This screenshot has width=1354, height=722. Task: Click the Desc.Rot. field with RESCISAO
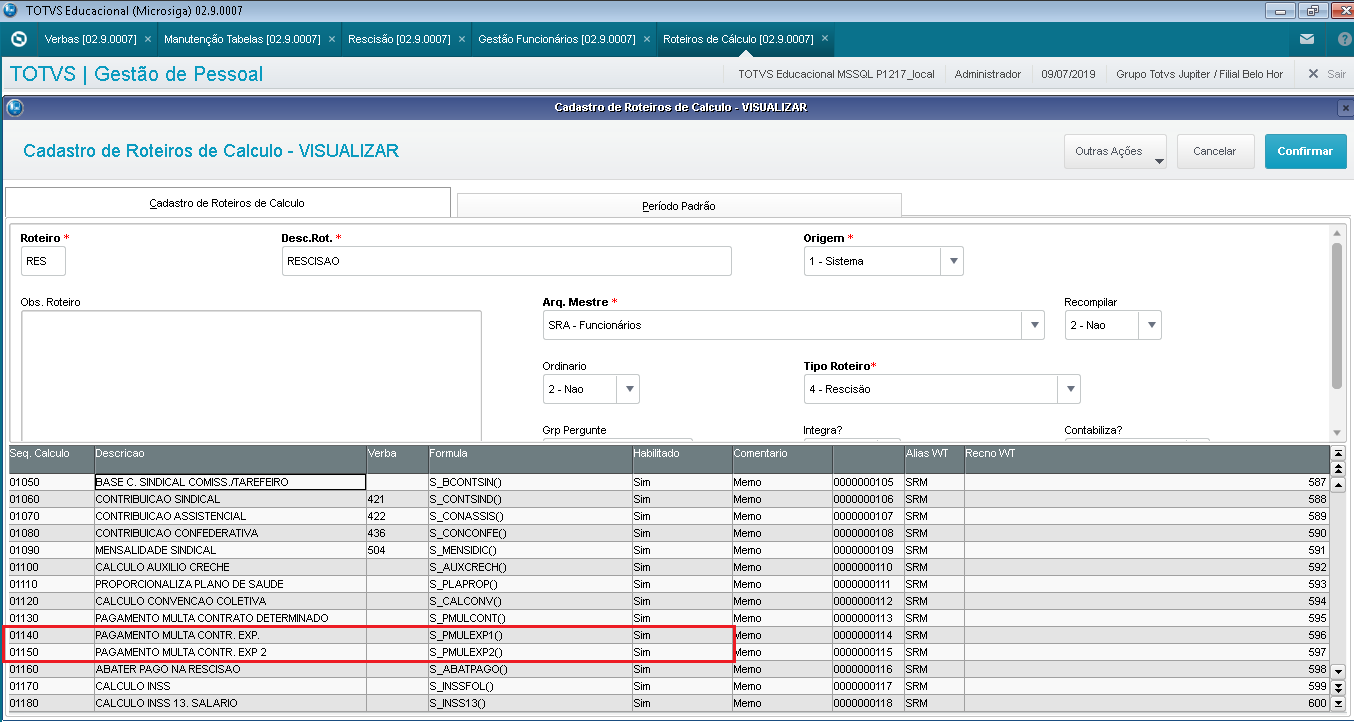[507, 261]
